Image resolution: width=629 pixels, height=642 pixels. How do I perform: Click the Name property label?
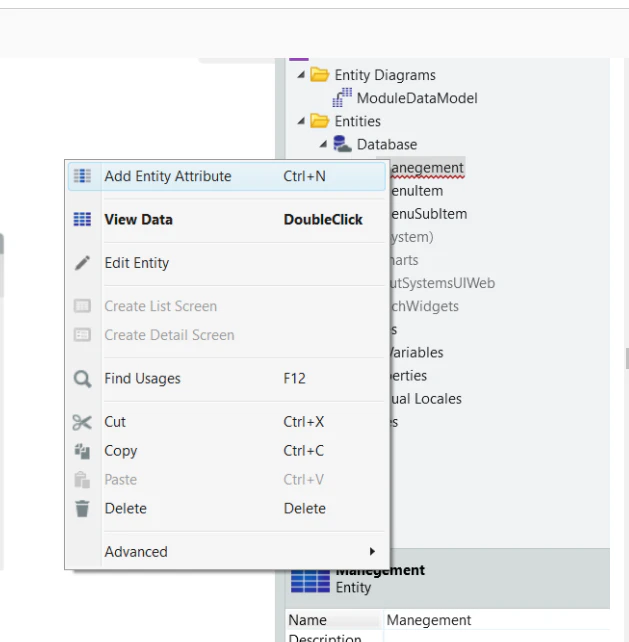coord(308,620)
